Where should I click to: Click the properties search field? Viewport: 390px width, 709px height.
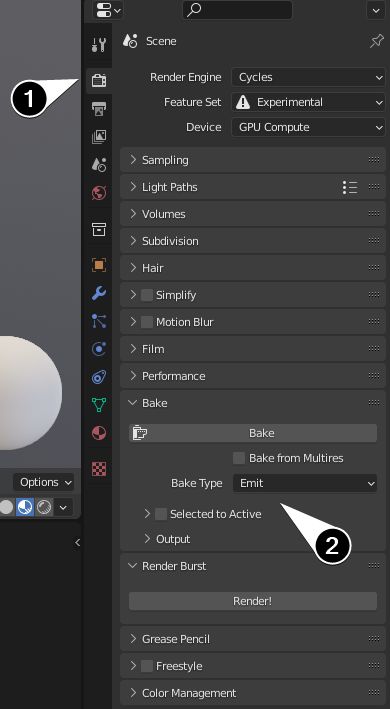237,10
